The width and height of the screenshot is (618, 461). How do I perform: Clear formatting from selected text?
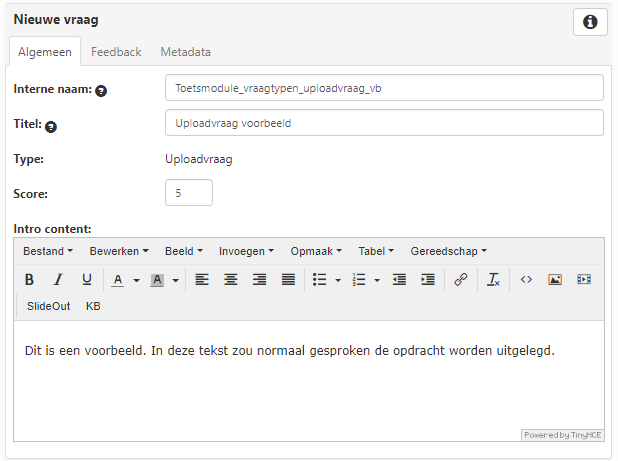(x=493, y=280)
